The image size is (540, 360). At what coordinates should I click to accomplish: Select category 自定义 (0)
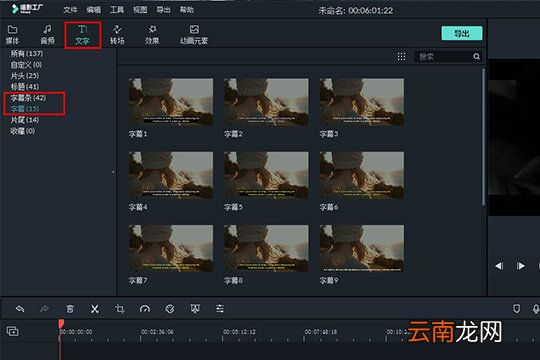pos(26,64)
